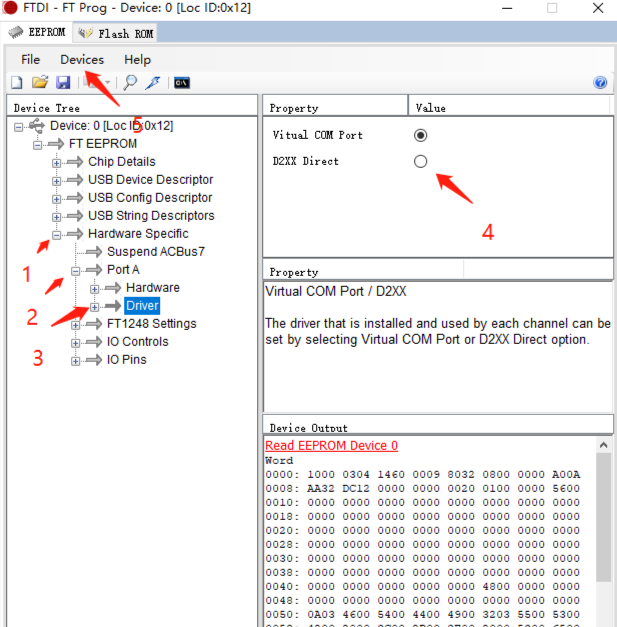The height and width of the screenshot is (627, 617).
Task: Collapse the Device: 0 root node
Action: tap(18, 127)
